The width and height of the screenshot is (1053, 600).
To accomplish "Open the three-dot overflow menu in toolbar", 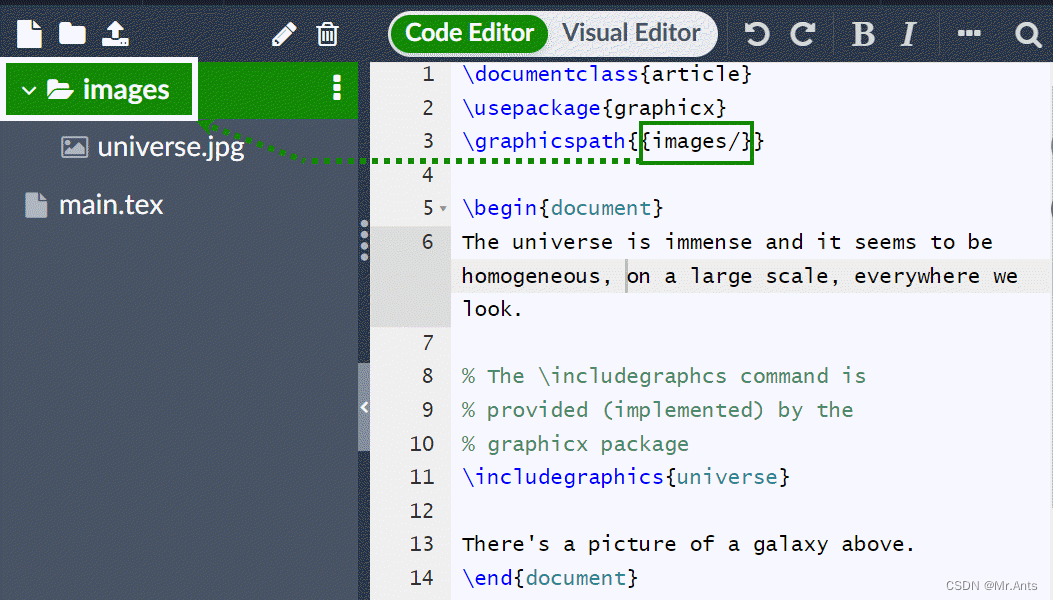I will [x=967, y=33].
